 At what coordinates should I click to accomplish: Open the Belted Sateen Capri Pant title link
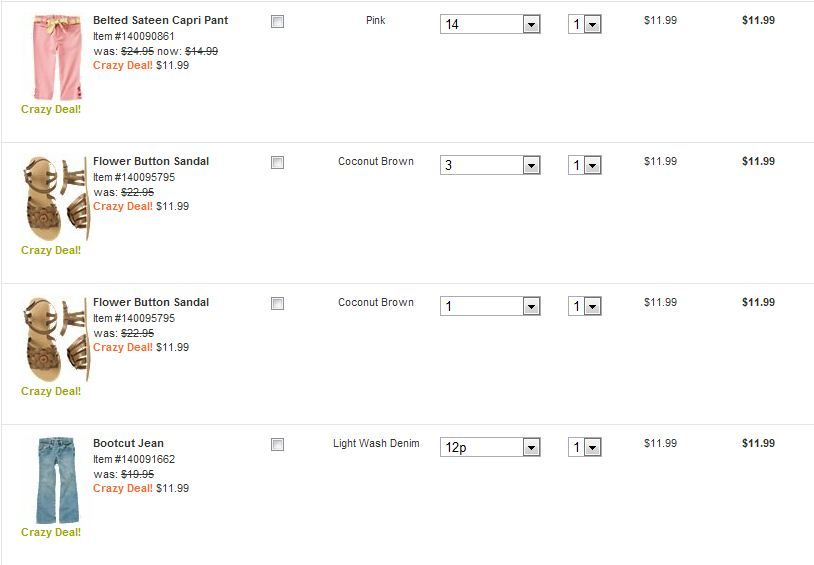160,20
